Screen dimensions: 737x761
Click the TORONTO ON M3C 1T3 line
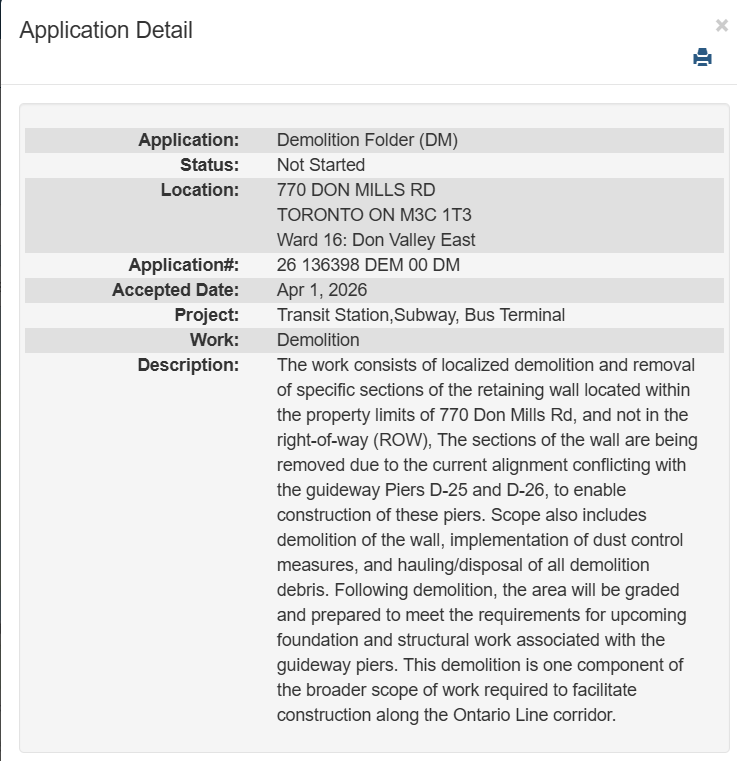(374, 215)
